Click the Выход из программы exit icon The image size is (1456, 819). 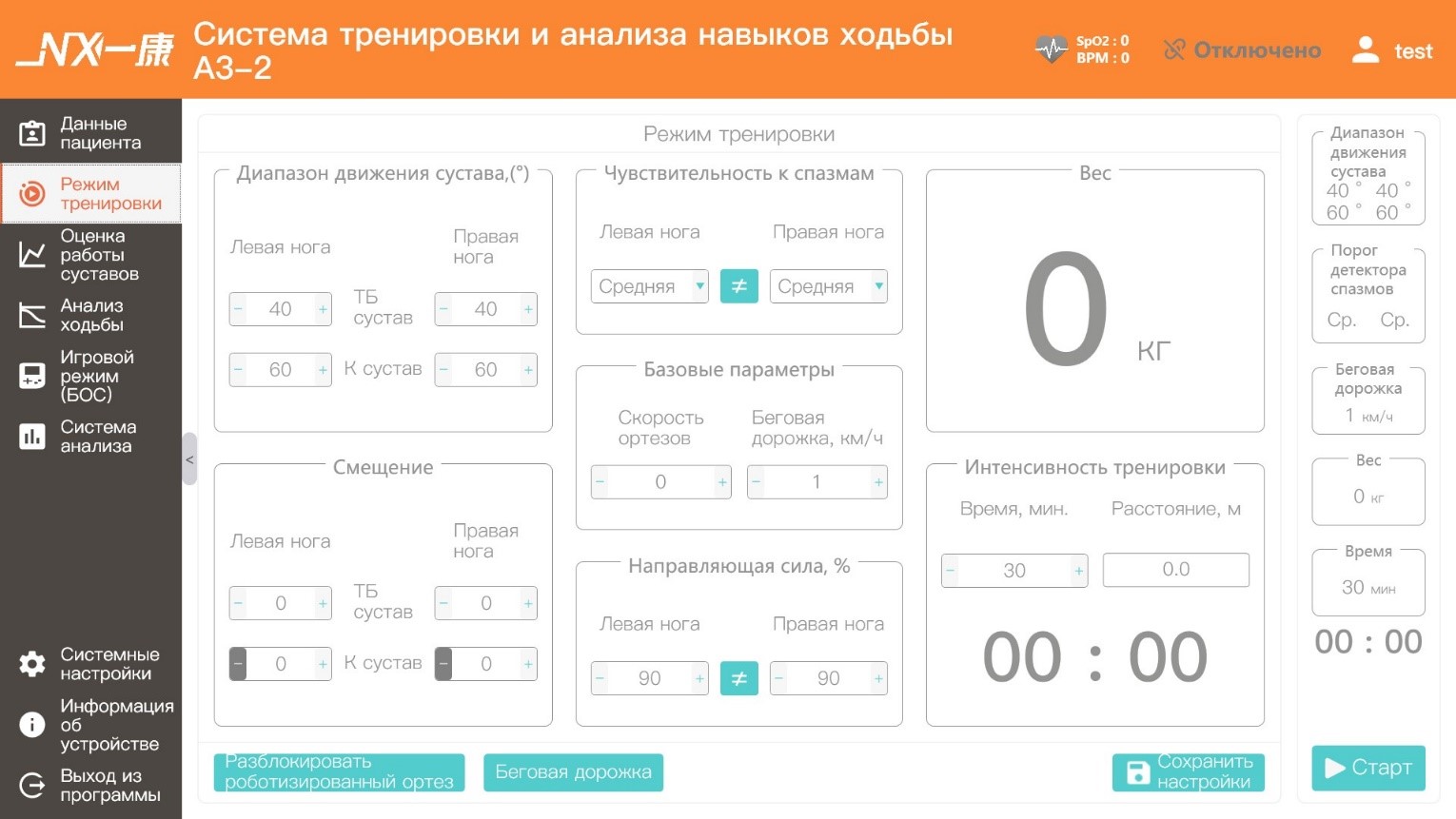pyautogui.click(x=32, y=786)
